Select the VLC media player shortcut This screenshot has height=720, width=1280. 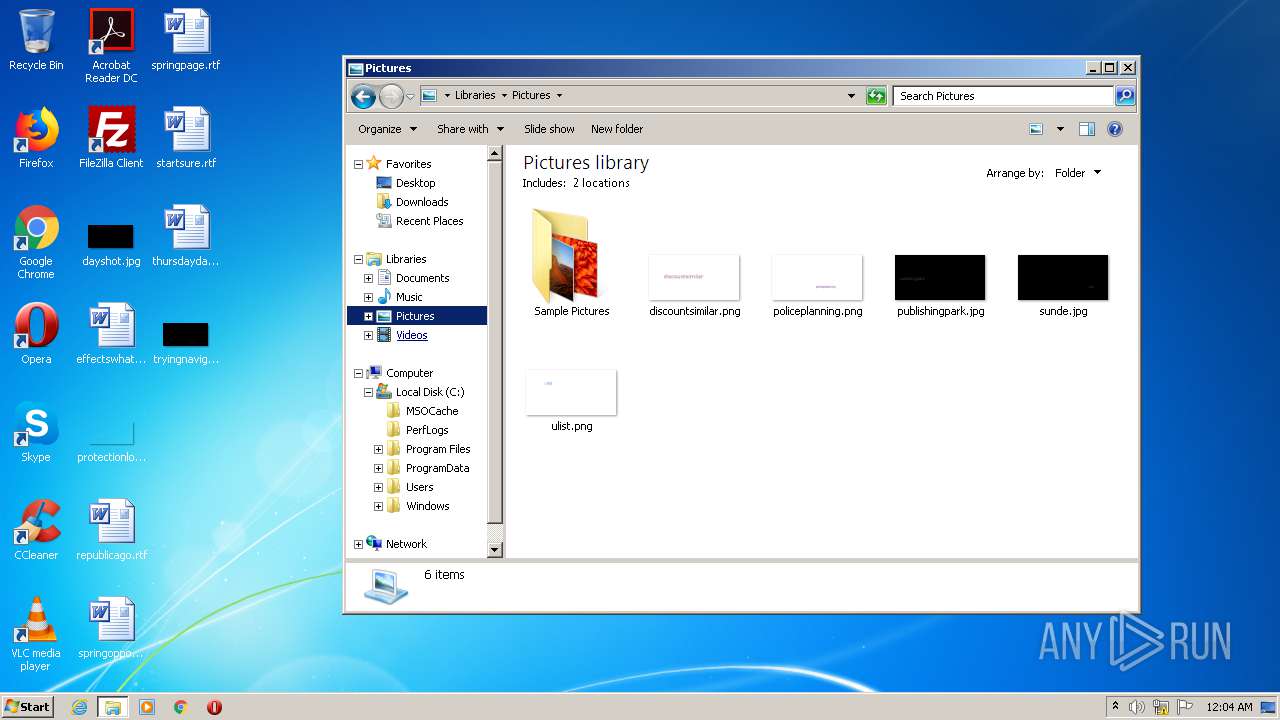coord(36,634)
